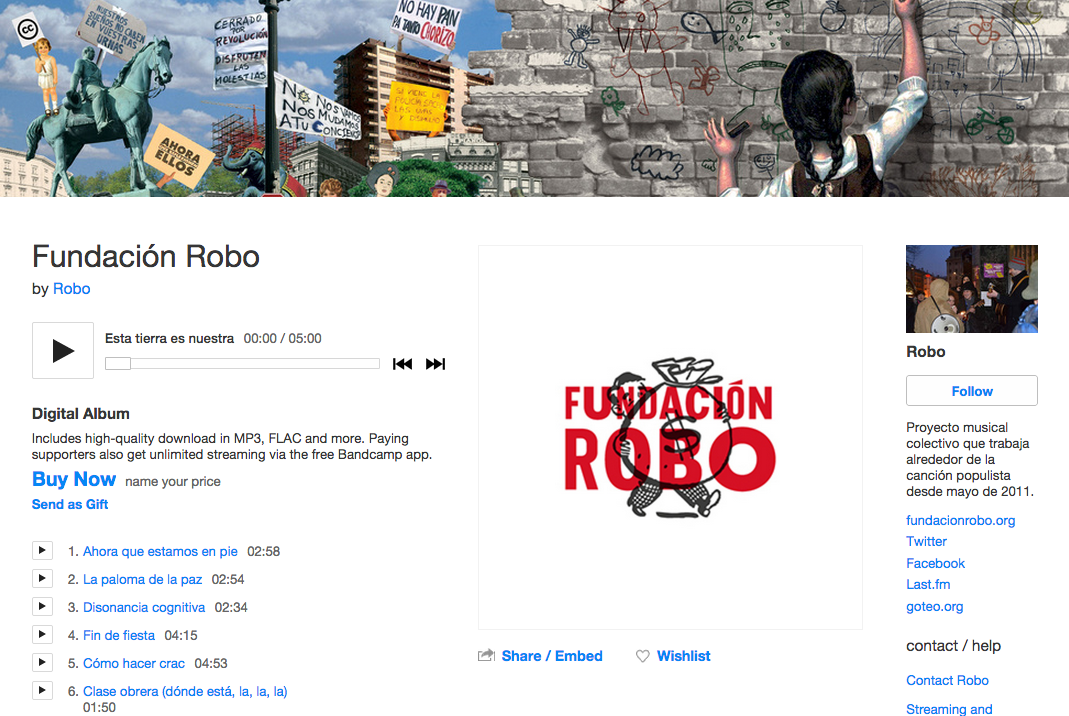The image size is (1069, 716).
Task: Play the main track with the large play button
Action: (63, 350)
